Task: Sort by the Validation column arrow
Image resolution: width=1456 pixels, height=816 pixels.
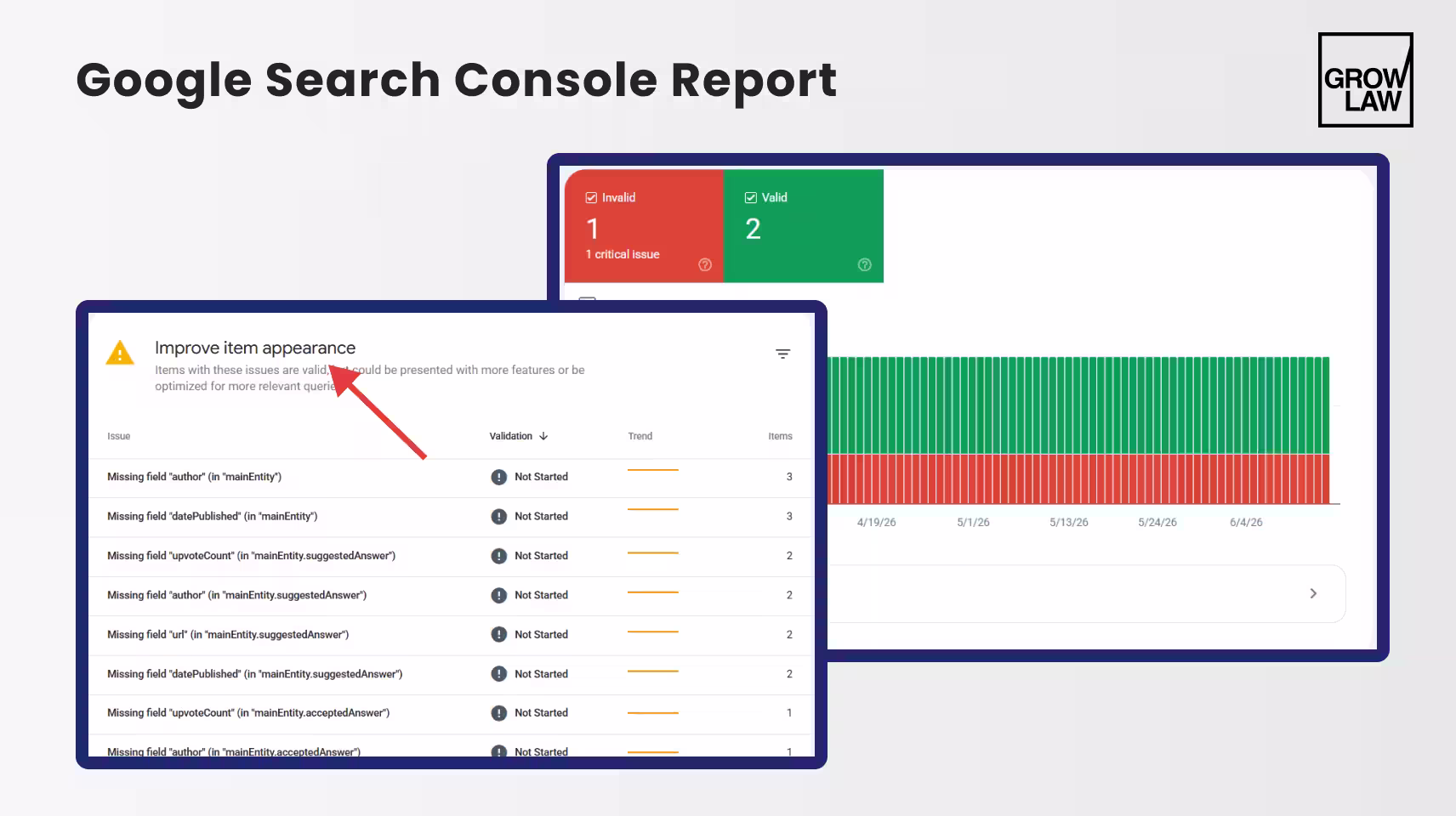Action: click(x=543, y=436)
